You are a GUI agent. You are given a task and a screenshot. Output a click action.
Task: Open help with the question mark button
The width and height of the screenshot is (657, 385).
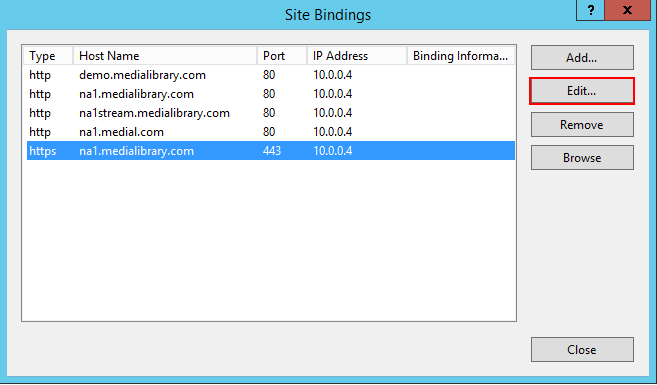point(590,10)
